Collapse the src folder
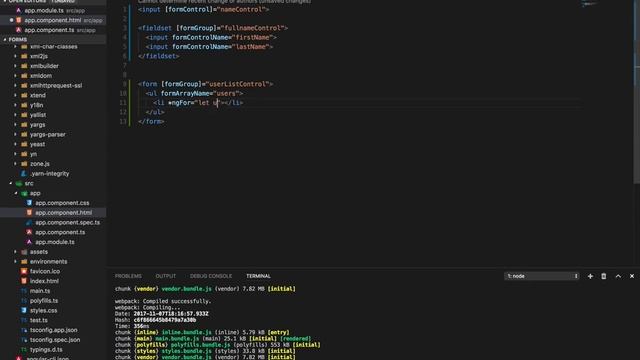Screen dimensions: 640x360 (x=11, y=183)
